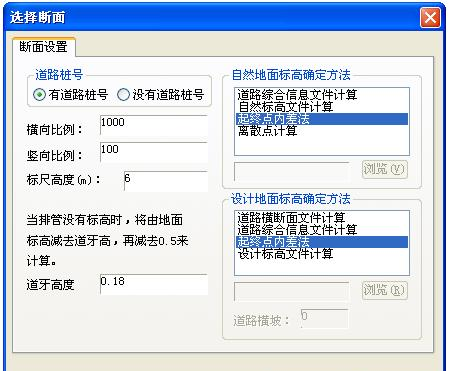449x371 pixels.
Task: Switch to the 断面设置 tab
Action: pos(43,47)
